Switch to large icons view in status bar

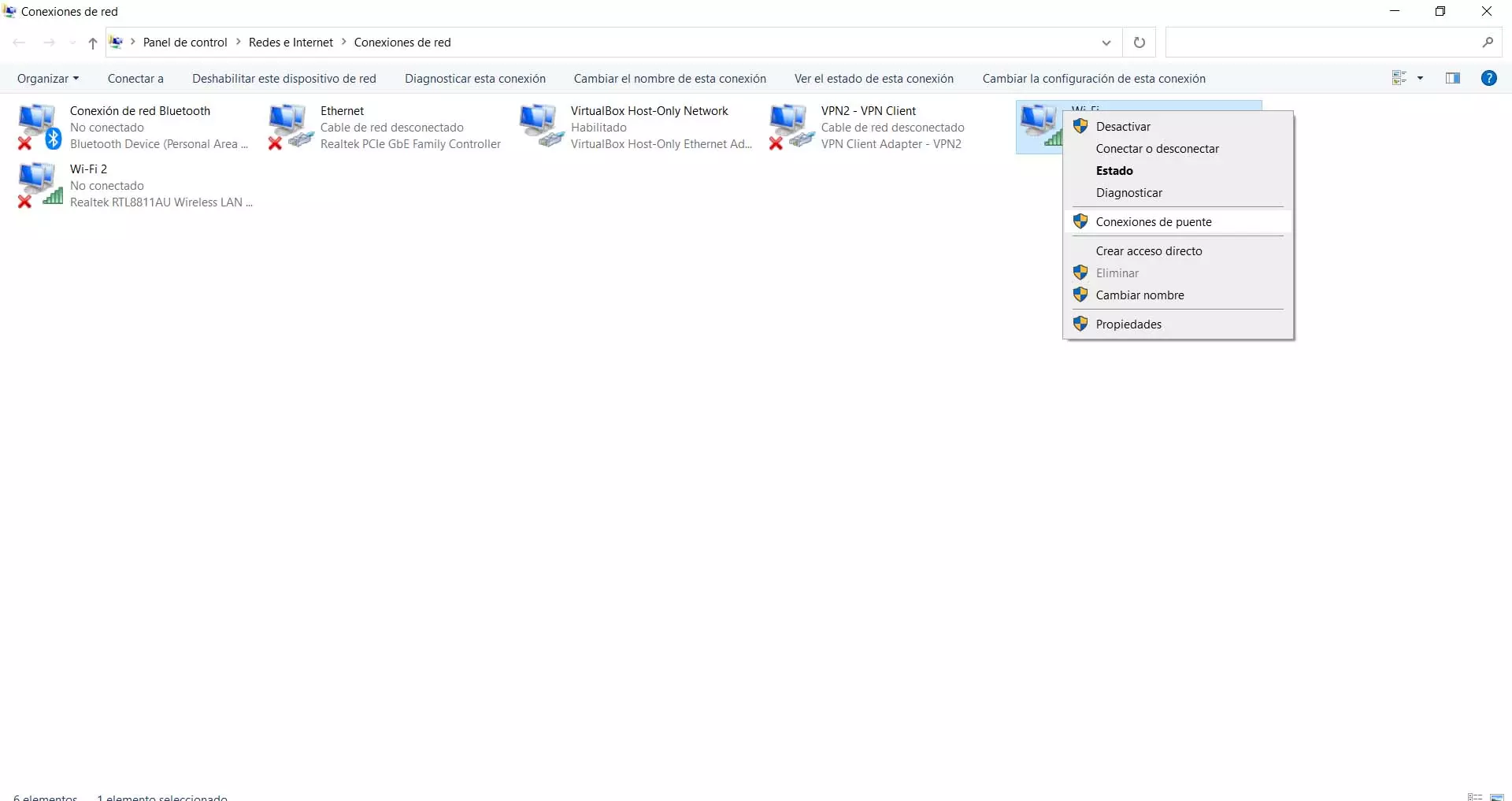pyautogui.click(x=1497, y=797)
